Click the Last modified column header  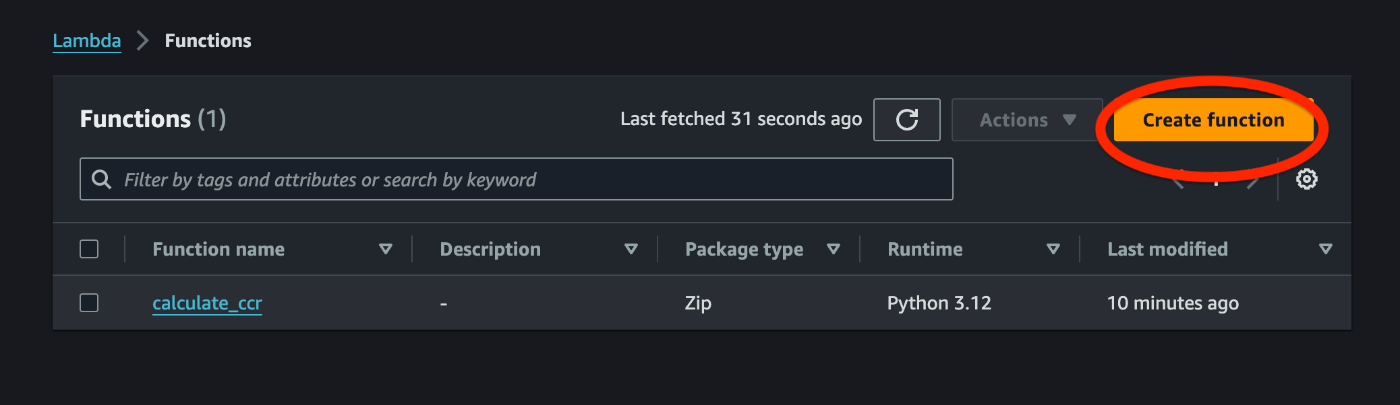[1167, 249]
